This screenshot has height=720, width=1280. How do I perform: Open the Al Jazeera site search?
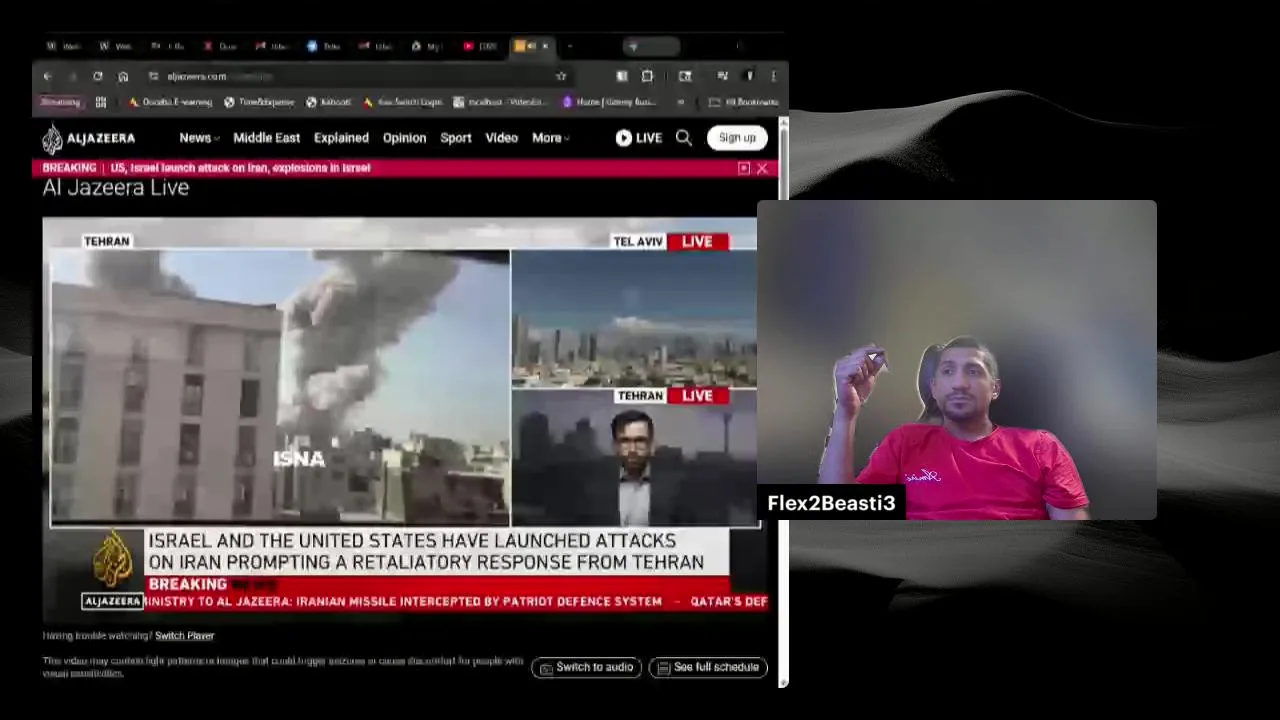pyautogui.click(x=684, y=138)
